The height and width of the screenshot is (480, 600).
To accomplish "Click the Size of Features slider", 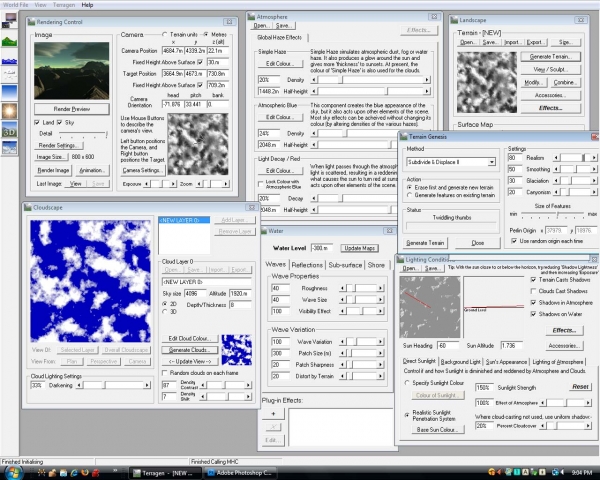I will [x=553, y=214].
